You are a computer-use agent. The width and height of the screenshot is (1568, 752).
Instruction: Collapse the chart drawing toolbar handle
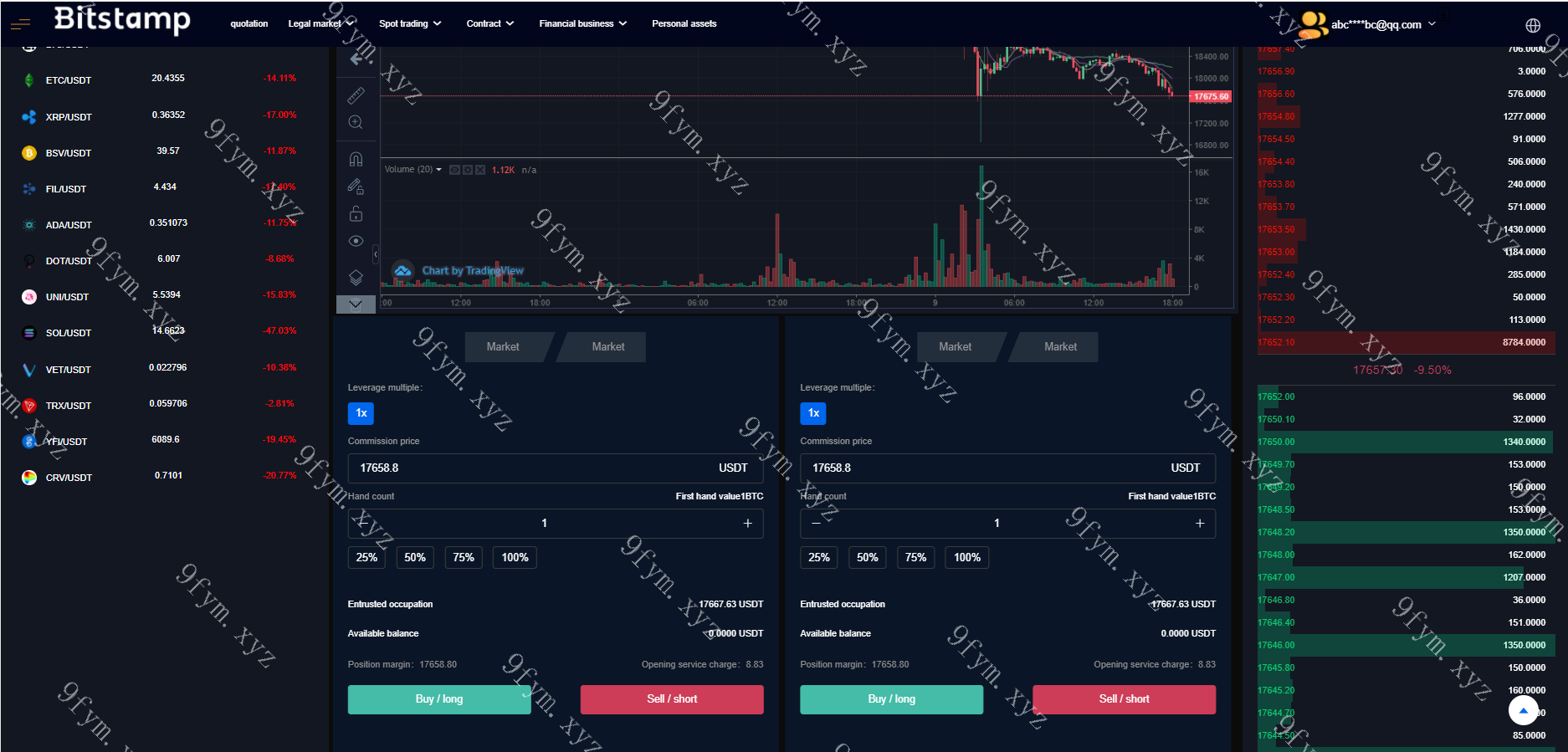click(376, 253)
